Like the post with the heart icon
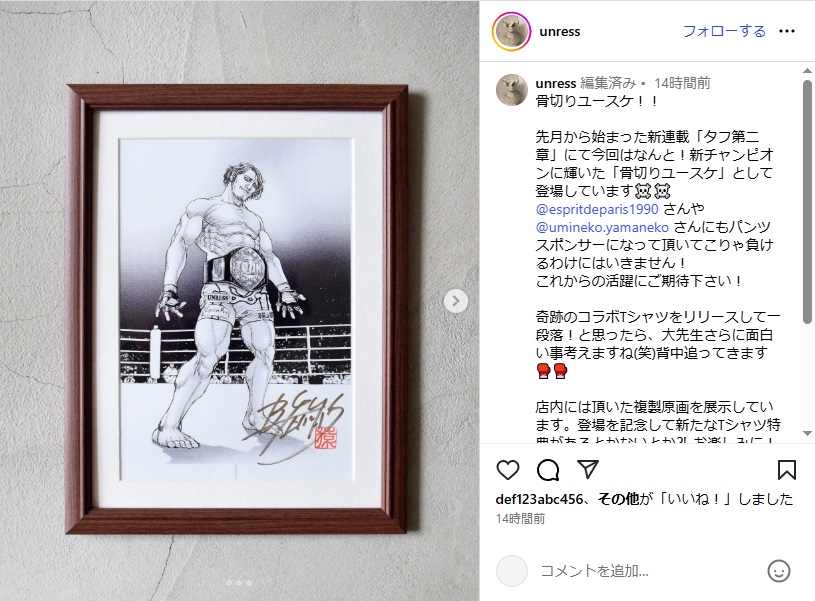The image size is (815, 601). (508, 470)
